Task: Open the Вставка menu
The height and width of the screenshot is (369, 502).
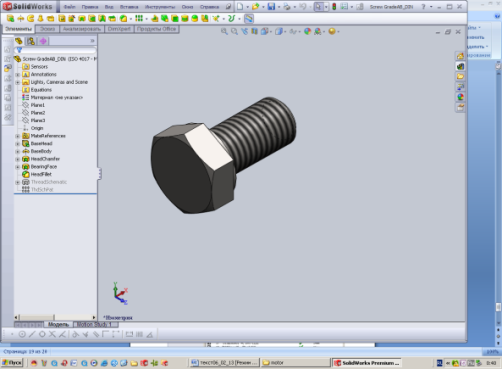Action: point(129,7)
